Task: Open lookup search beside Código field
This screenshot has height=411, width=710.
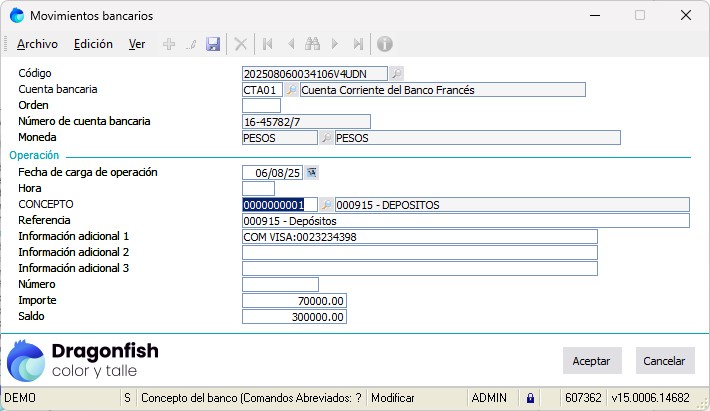Action: pyautogui.click(x=396, y=74)
